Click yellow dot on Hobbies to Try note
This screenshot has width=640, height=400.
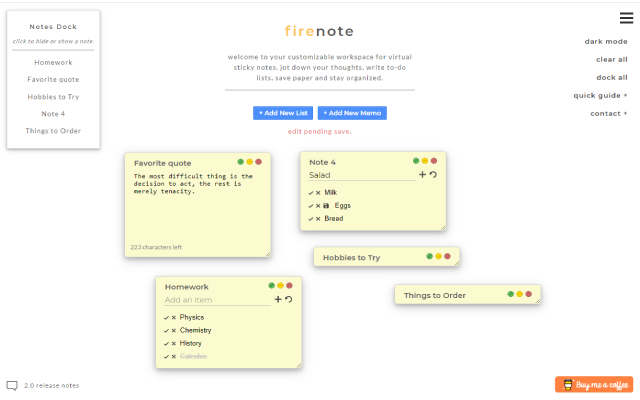pos(438,256)
